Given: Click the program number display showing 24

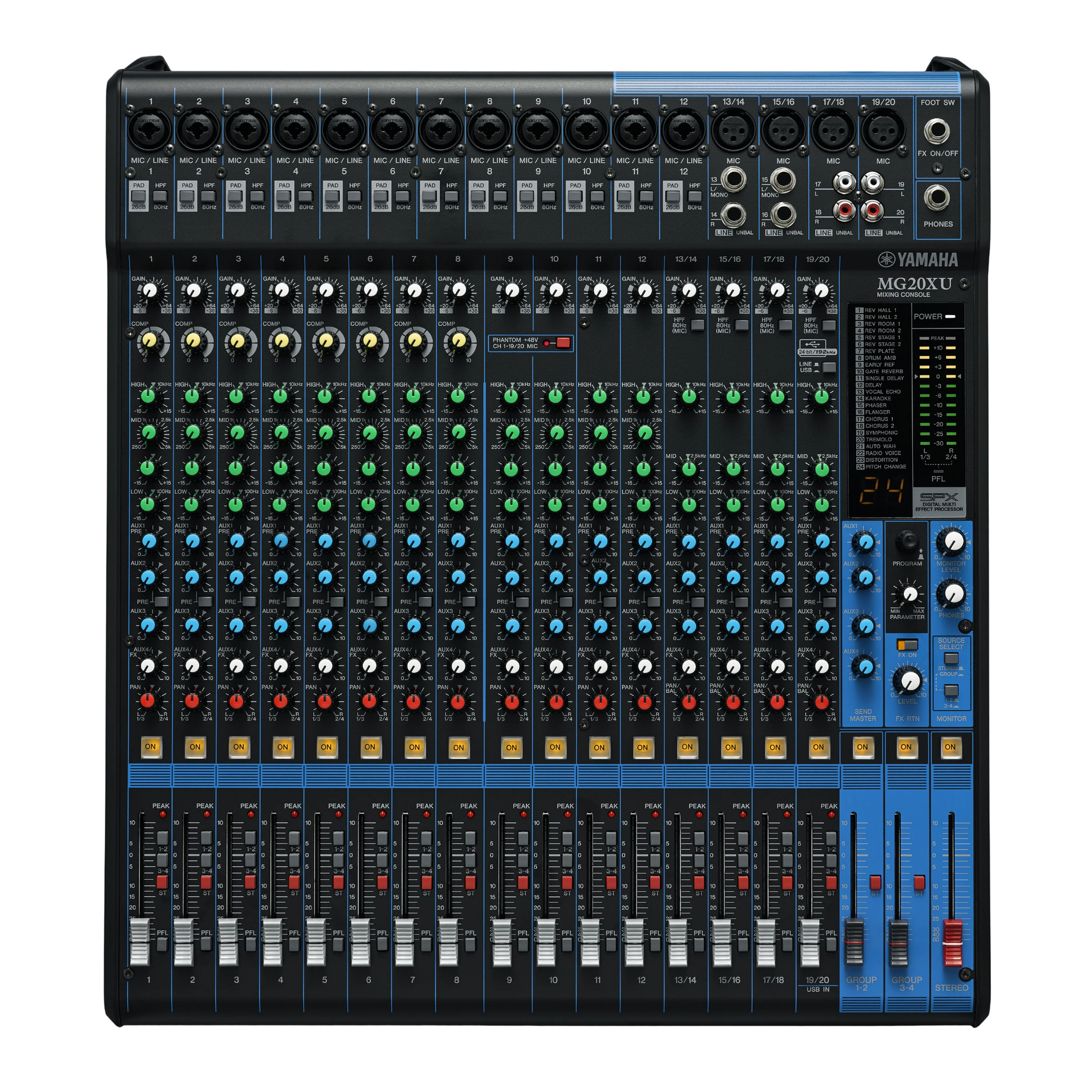Looking at the screenshot, I should [882, 492].
